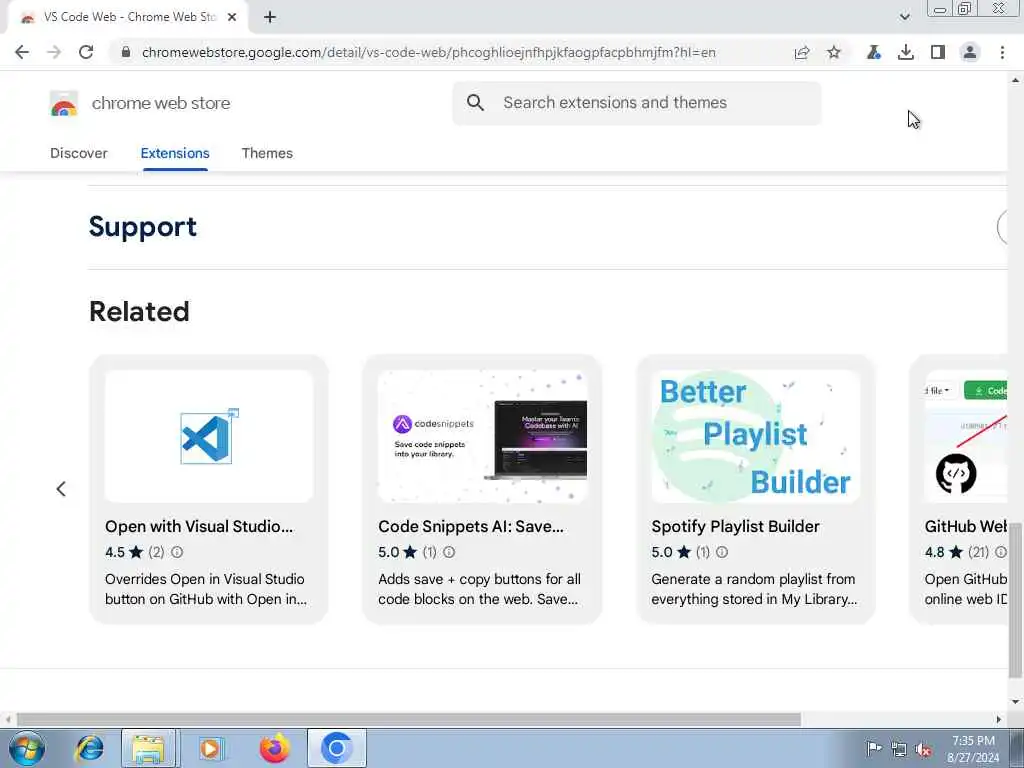Toggle the browser side panel icon
The height and width of the screenshot is (768, 1024).
coord(938,52)
